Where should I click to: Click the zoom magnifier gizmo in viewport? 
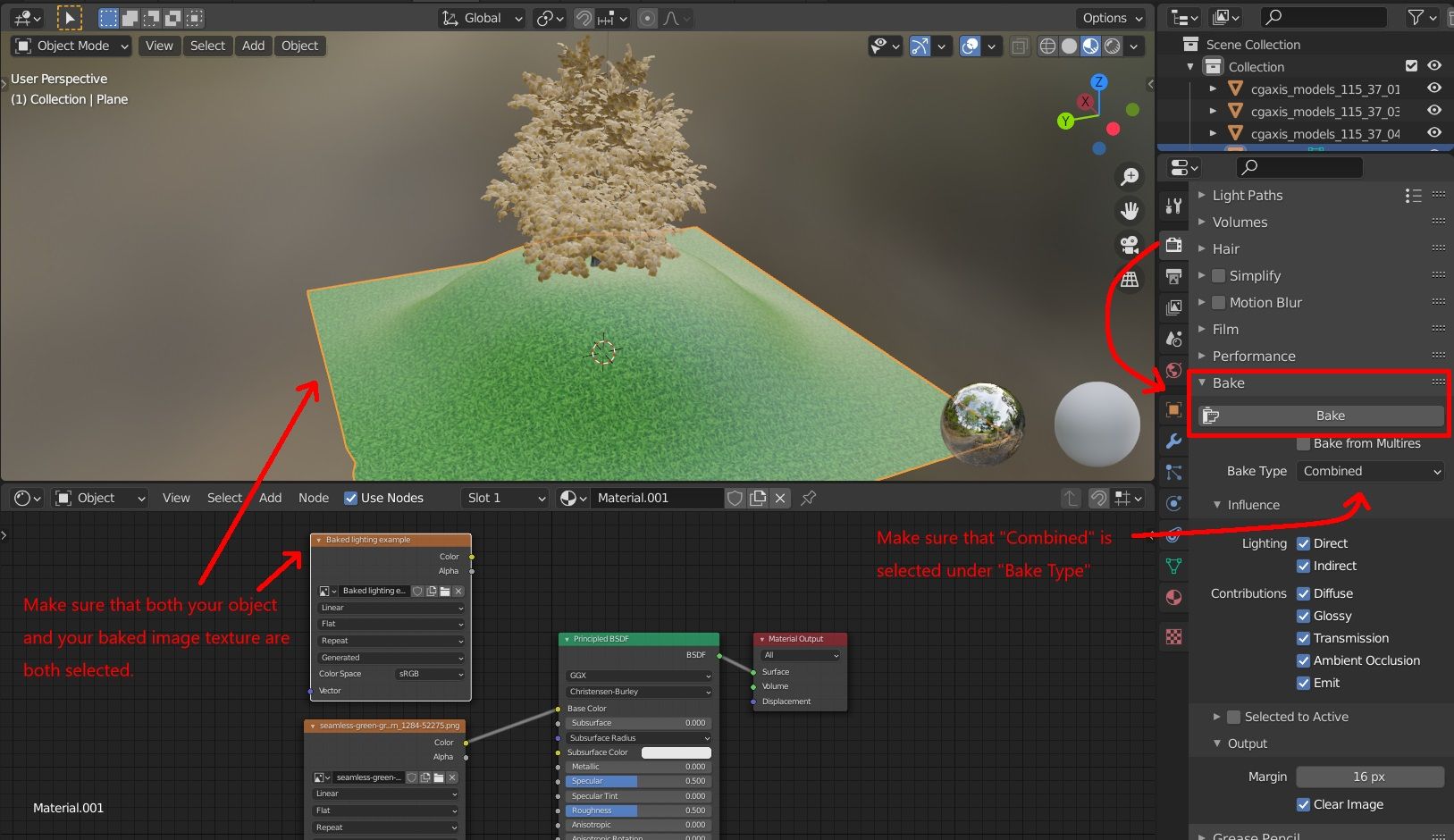(1130, 177)
